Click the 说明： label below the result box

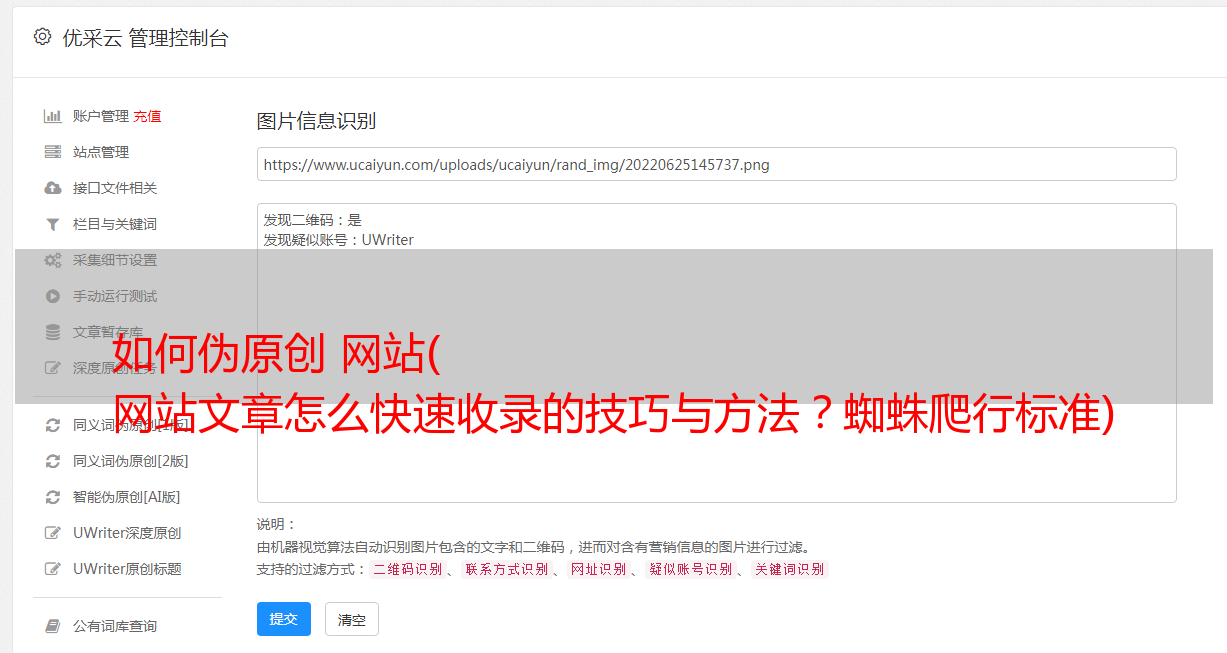tap(277, 525)
